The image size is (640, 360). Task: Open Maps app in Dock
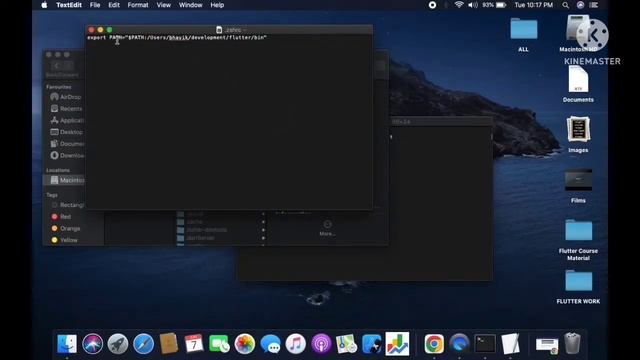347,344
